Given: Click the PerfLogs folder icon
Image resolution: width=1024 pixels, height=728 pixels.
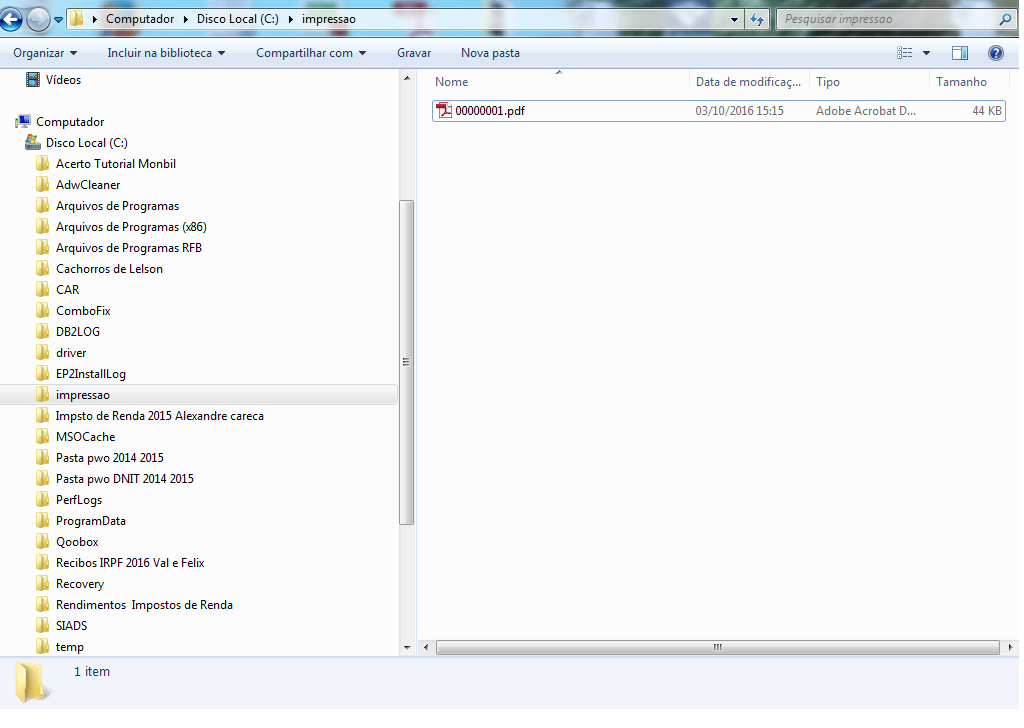Looking at the screenshot, I should [42, 499].
